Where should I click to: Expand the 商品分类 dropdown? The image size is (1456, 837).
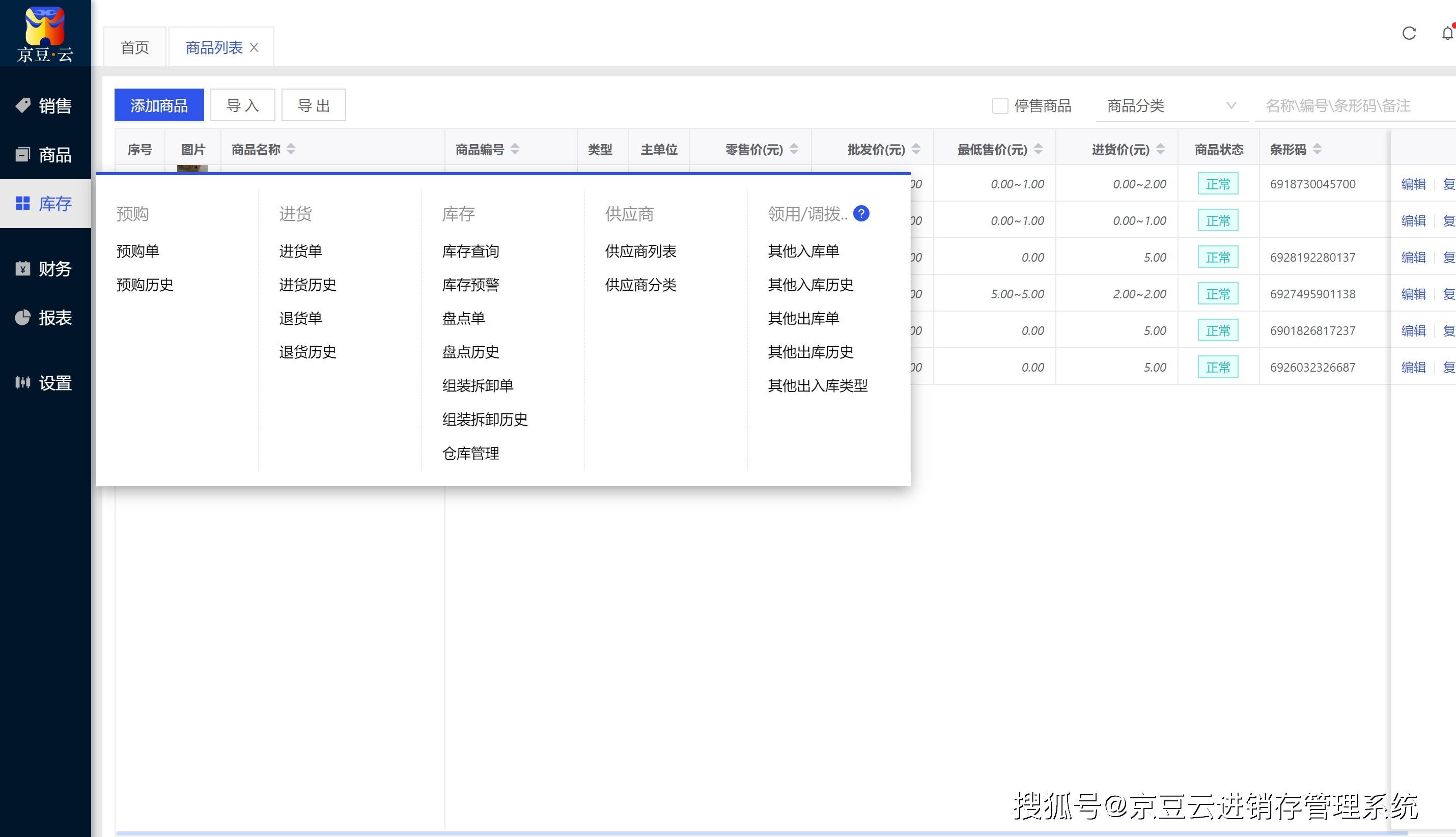[x=1171, y=106]
